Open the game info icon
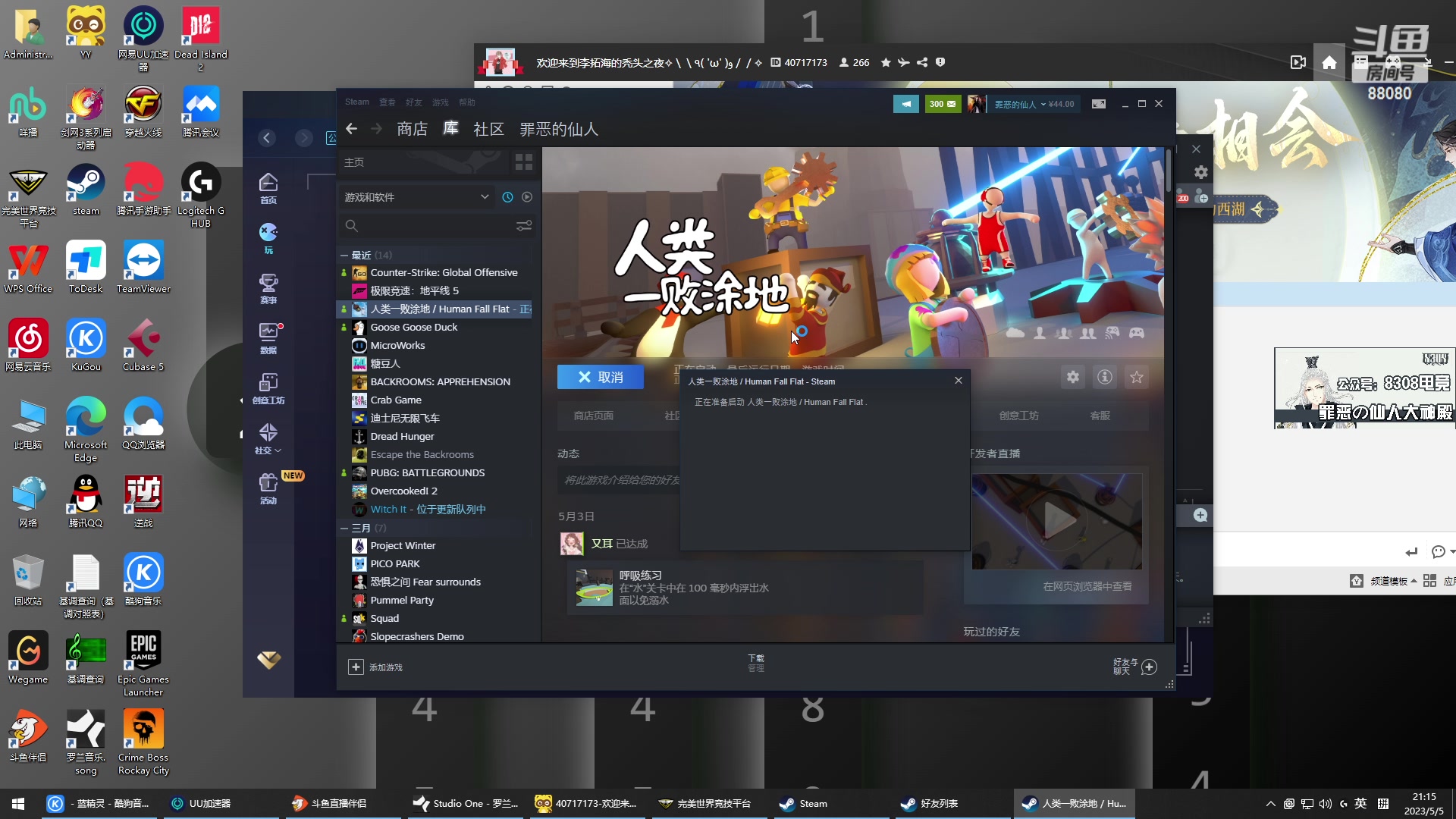Screen dimensions: 1456x819 (1104, 377)
